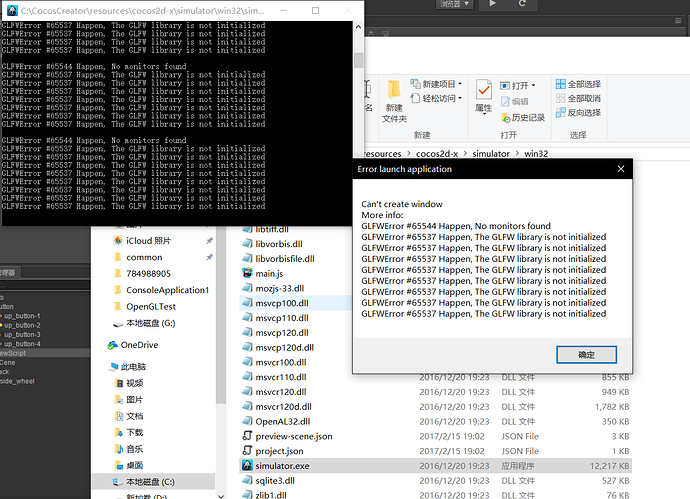
Task: Click the 历史记录 history button
Action: click(x=523, y=117)
